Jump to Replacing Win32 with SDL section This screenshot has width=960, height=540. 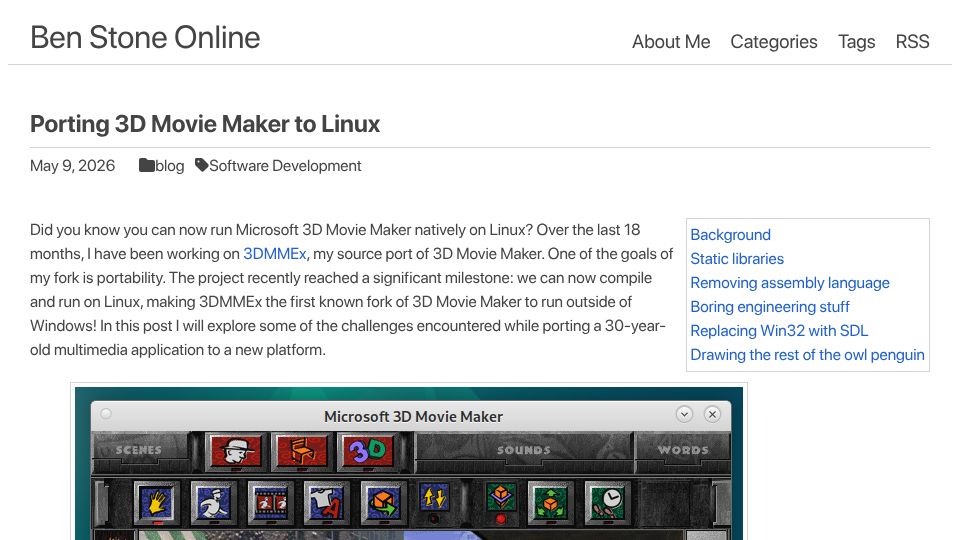(779, 331)
